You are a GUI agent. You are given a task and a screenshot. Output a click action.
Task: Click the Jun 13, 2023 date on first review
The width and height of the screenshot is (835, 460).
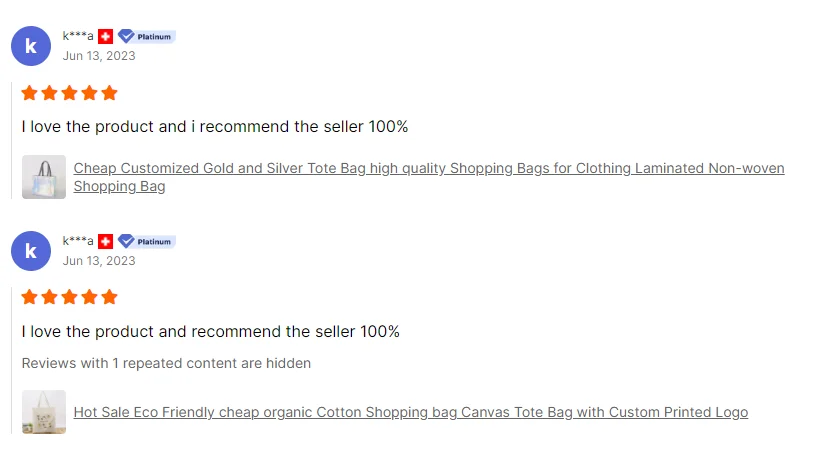pos(99,56)
